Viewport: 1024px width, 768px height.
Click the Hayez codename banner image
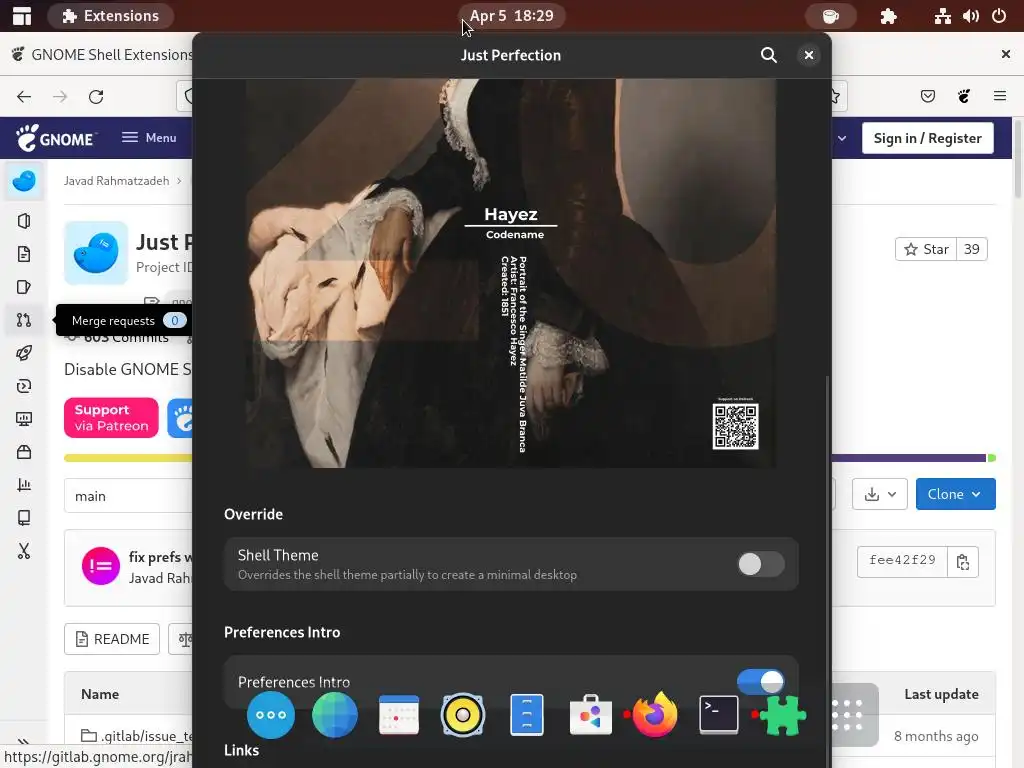511,273
